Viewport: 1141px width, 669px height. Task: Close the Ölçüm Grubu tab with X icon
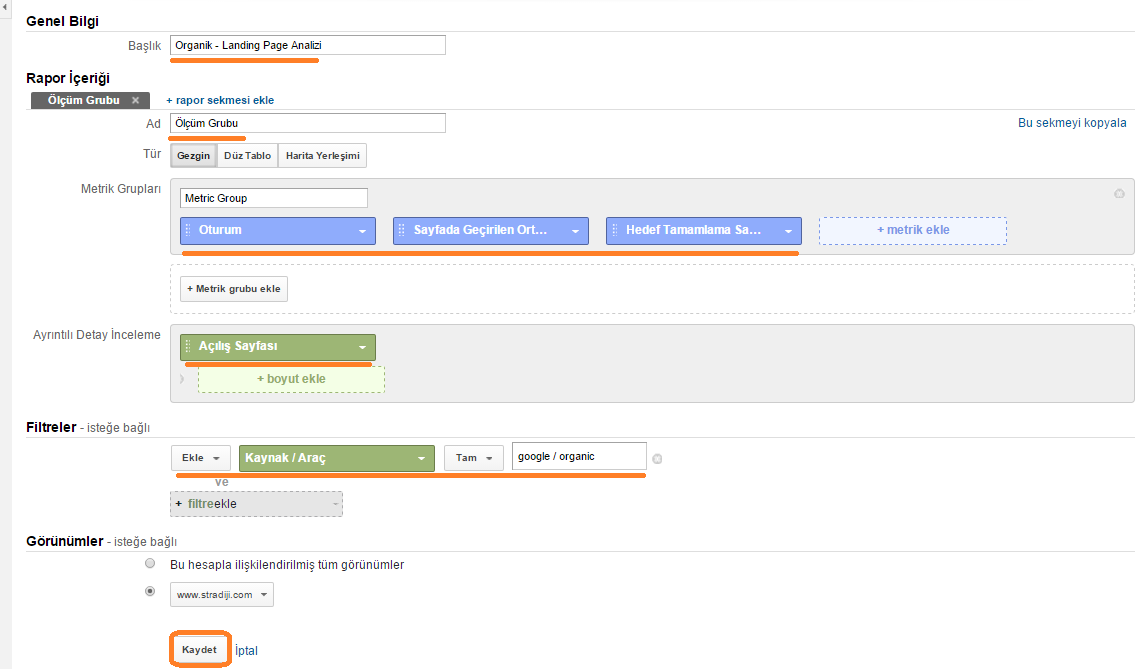tap(135, 101)
